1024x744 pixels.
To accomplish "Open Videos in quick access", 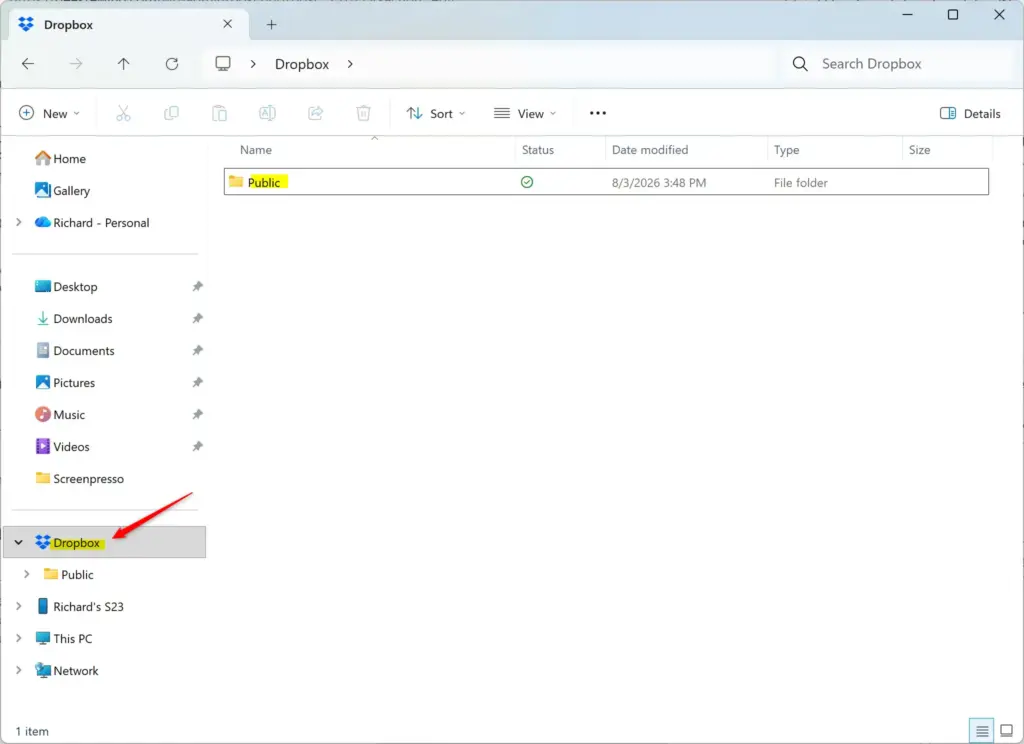I will coord(62,446).
